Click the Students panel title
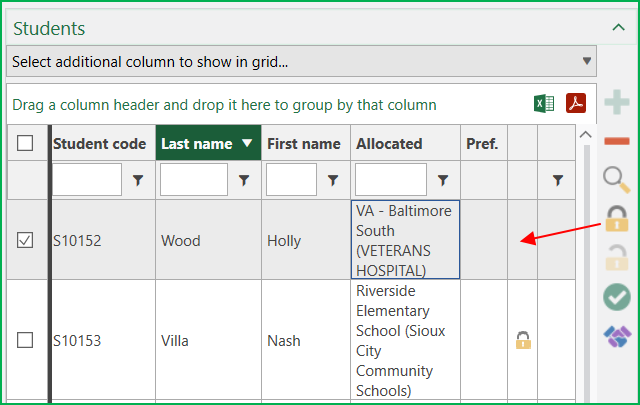 (49, 28)
